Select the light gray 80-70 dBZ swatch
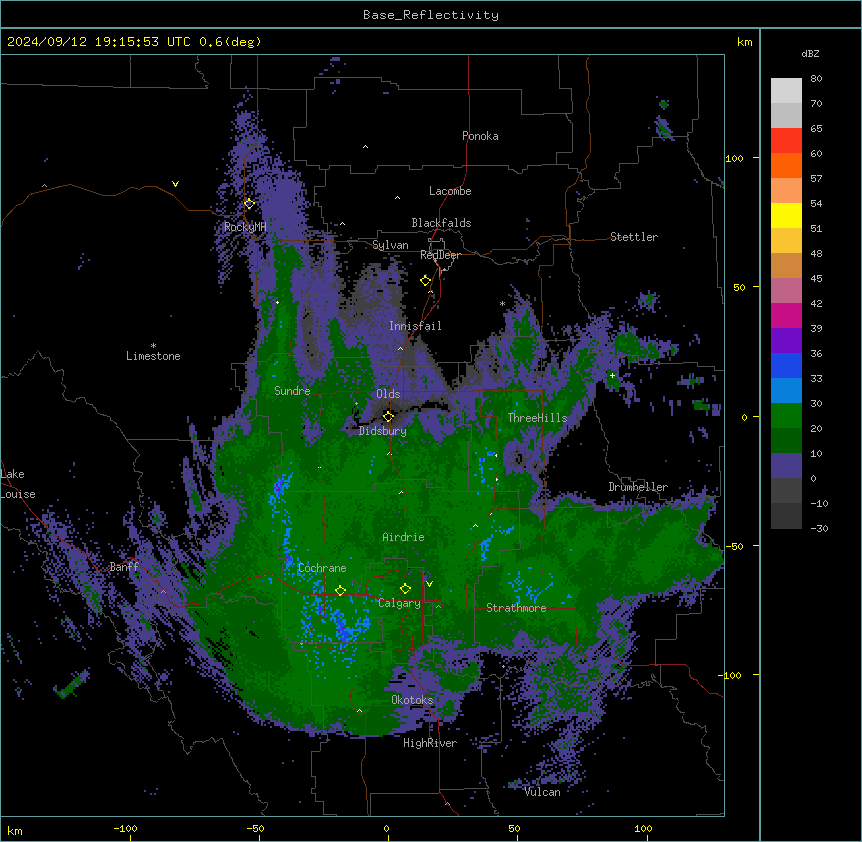 click(x=786, y=91)
